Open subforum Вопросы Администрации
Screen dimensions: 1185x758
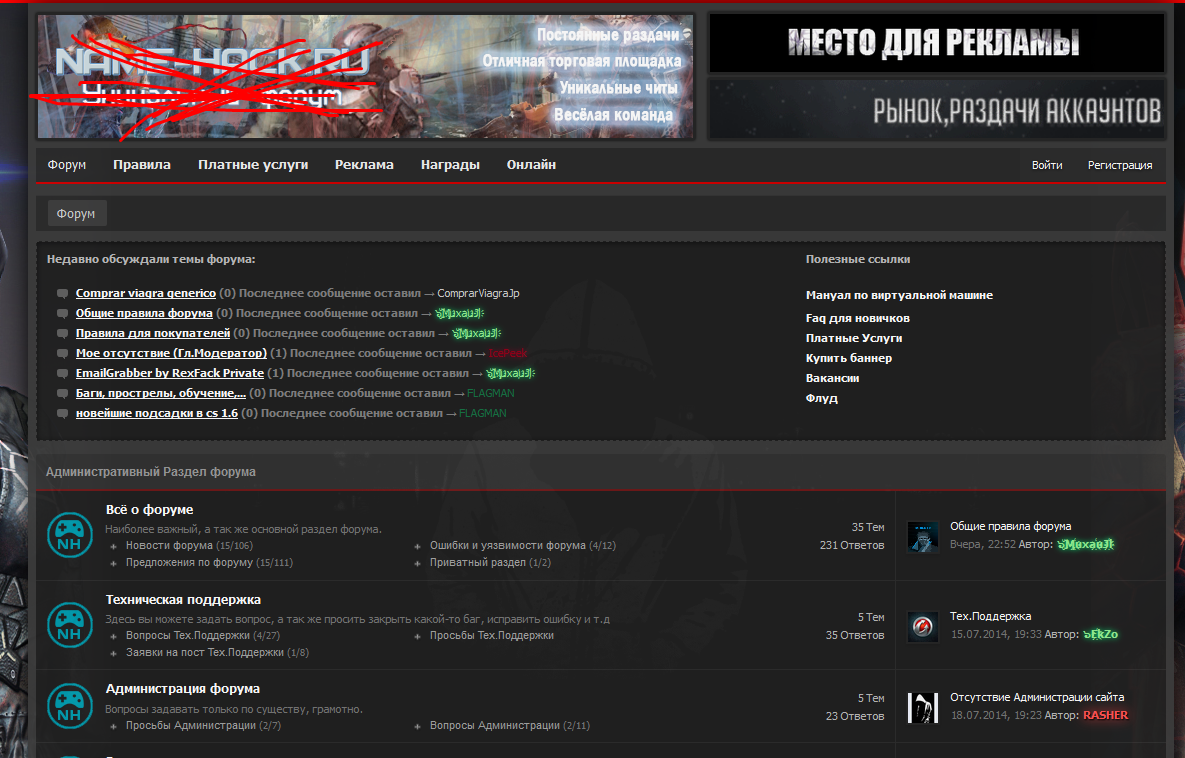click(495, 726)
